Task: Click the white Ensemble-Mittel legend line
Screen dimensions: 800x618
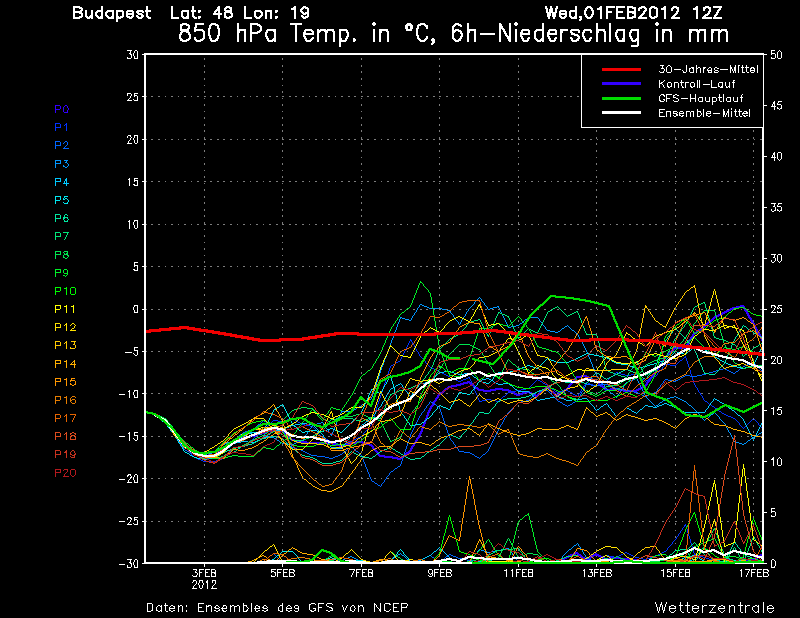Action: 625,113
